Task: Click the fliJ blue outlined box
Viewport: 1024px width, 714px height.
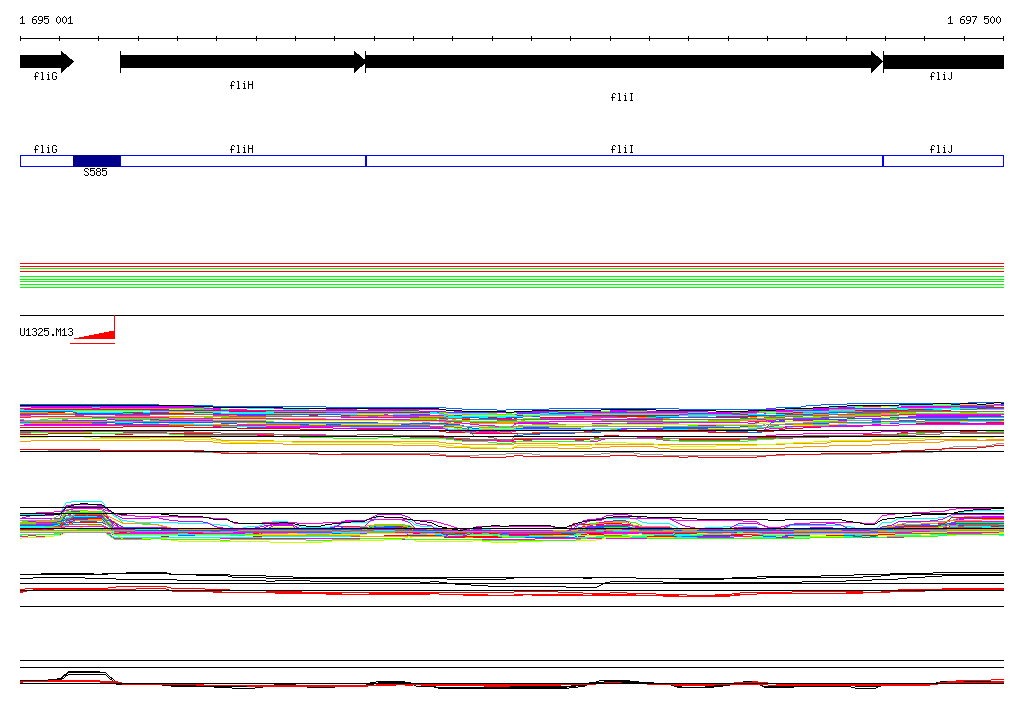Action: point(943,161)
